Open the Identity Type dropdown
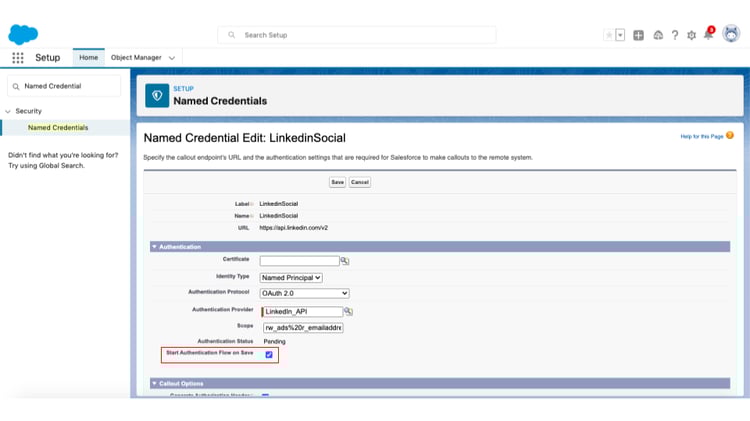Screen dimensions: 750x421 291,277
